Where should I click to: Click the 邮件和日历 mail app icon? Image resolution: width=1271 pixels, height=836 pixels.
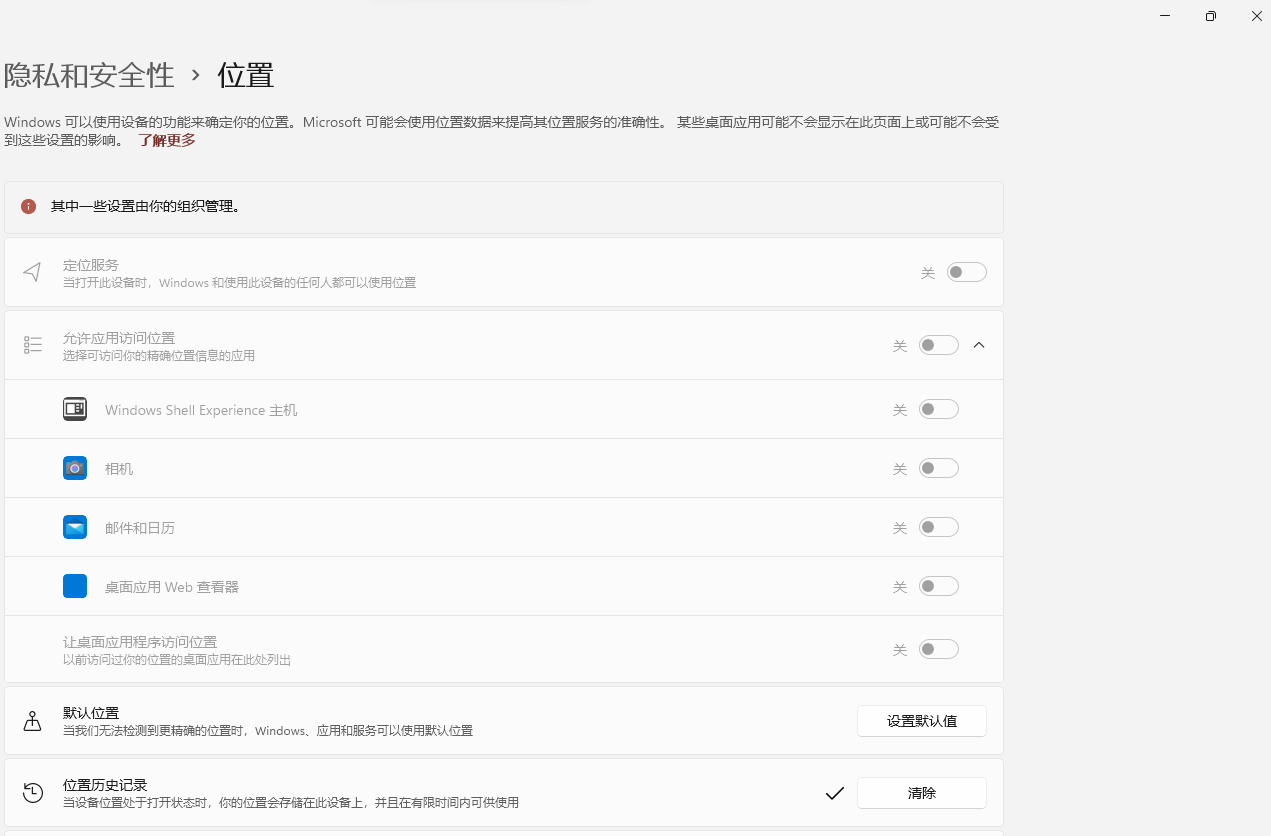[75, 527]
